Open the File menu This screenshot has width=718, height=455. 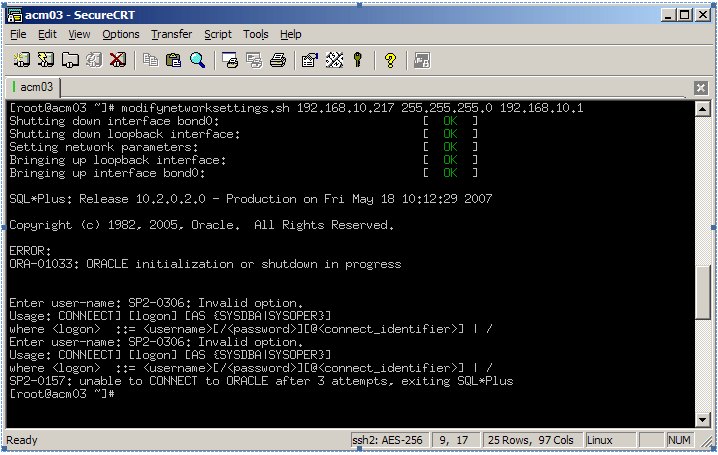coord(18,34)
